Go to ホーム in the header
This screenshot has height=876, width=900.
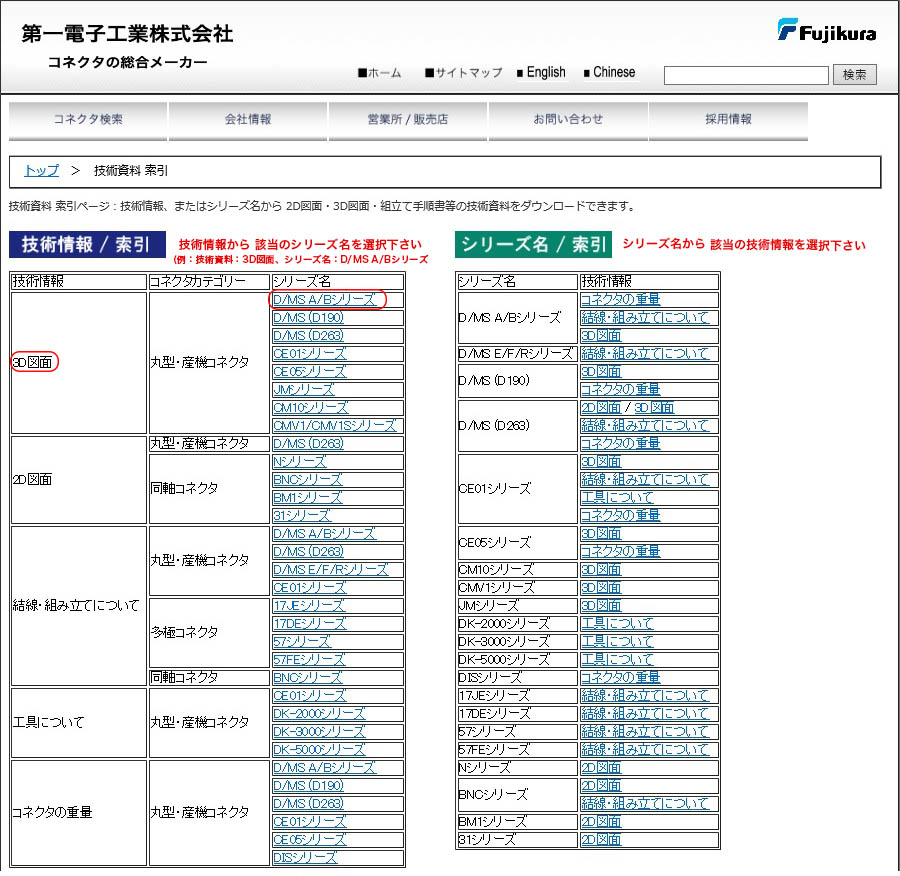tap(379, 73)
